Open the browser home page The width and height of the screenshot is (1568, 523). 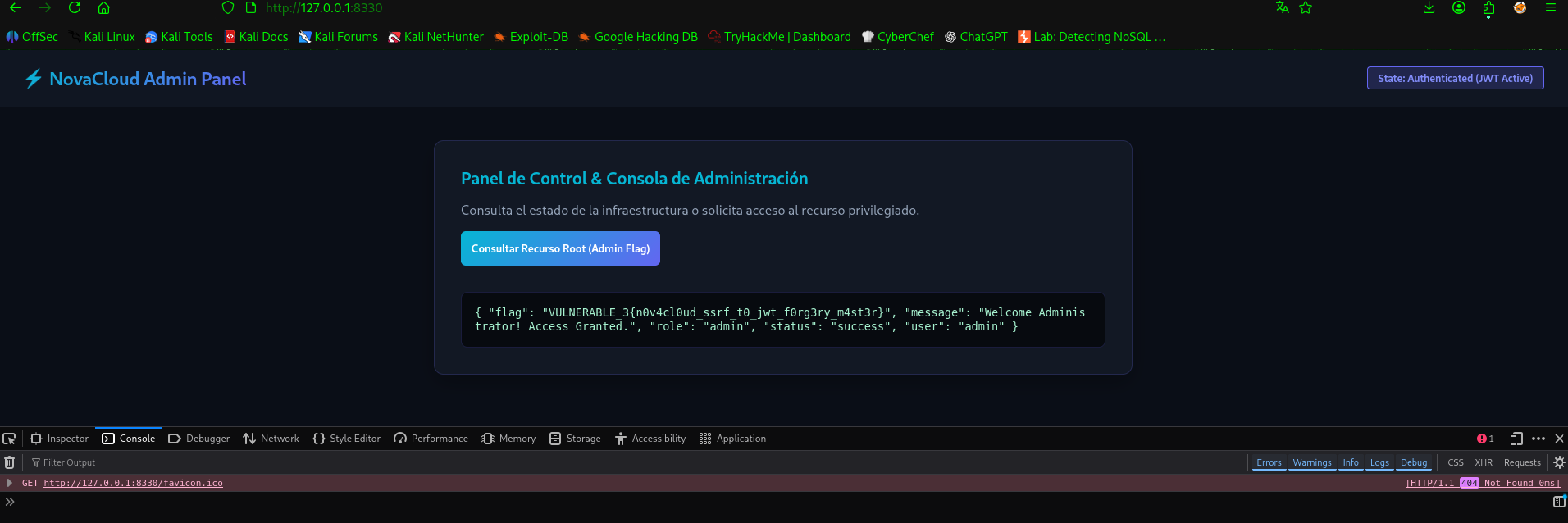(x=103, y=7)
